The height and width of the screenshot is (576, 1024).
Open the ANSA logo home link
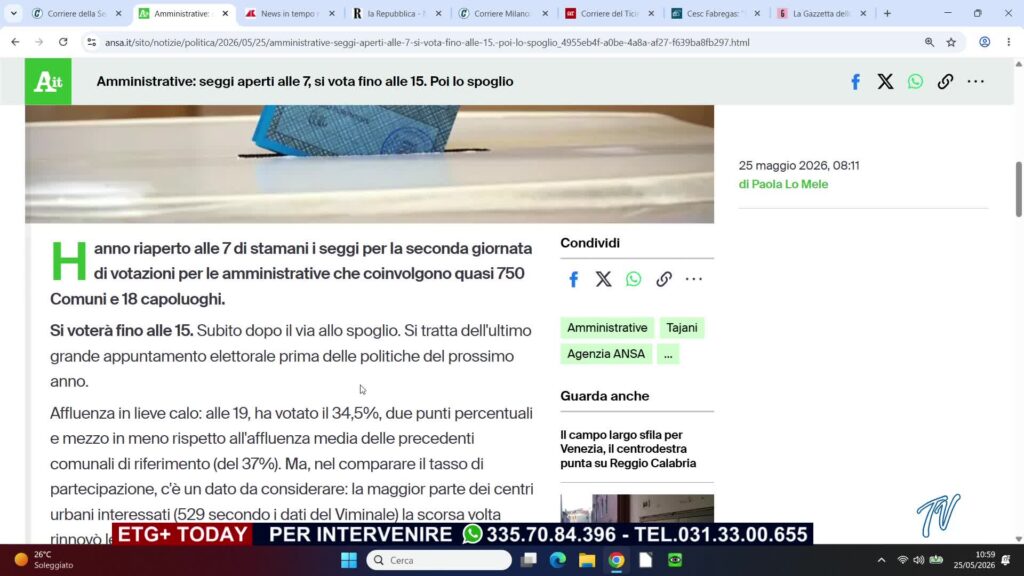pos(48,82)
